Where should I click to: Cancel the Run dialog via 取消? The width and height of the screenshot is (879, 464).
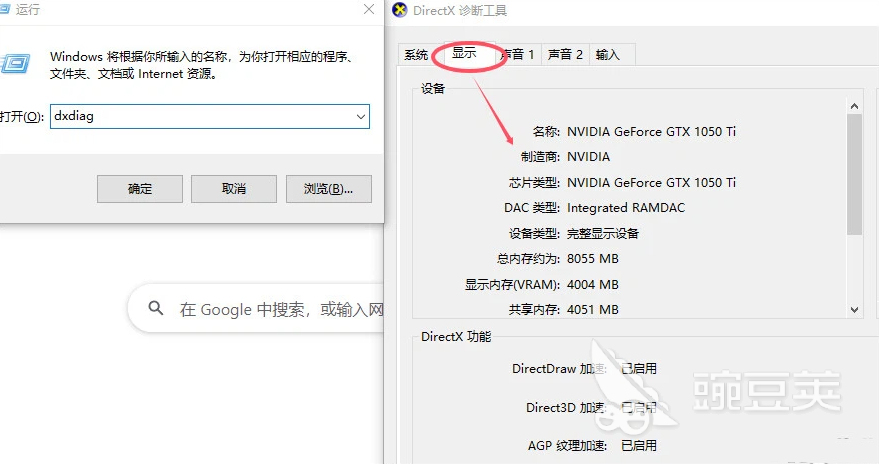(234, 189)
